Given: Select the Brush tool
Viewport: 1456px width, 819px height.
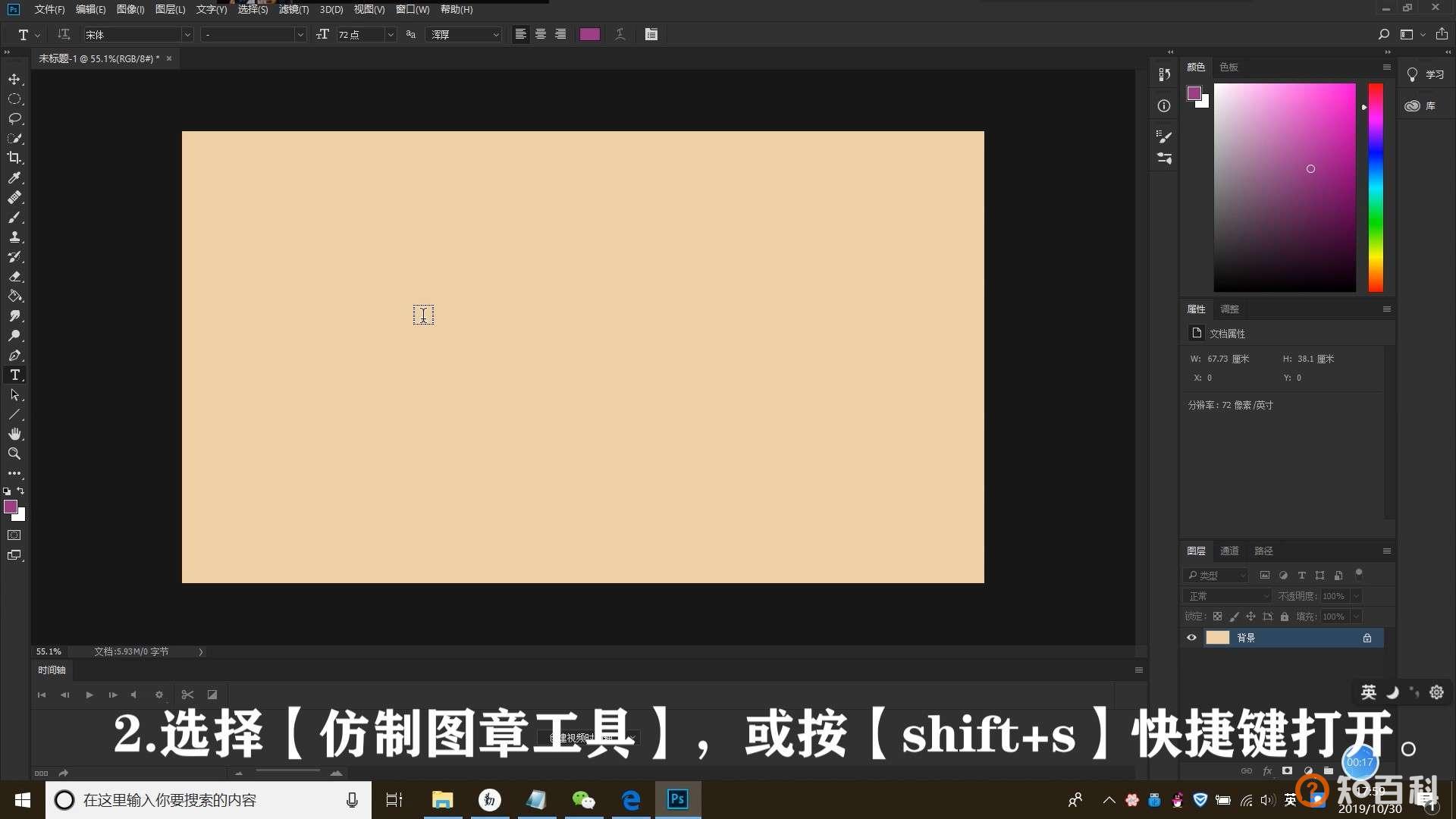Looking at the screenshot, I should (14, 217).
